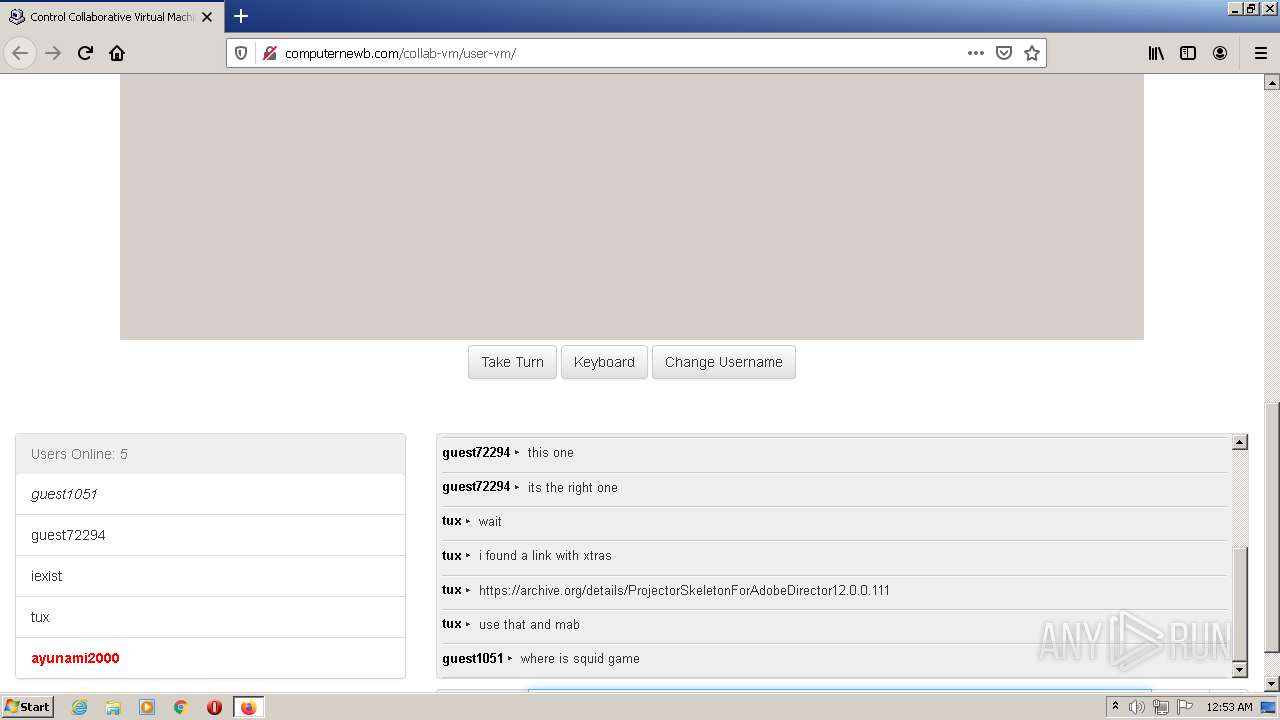Open a new browser tab
The image size is (1280, 720).
coord(241,16)
